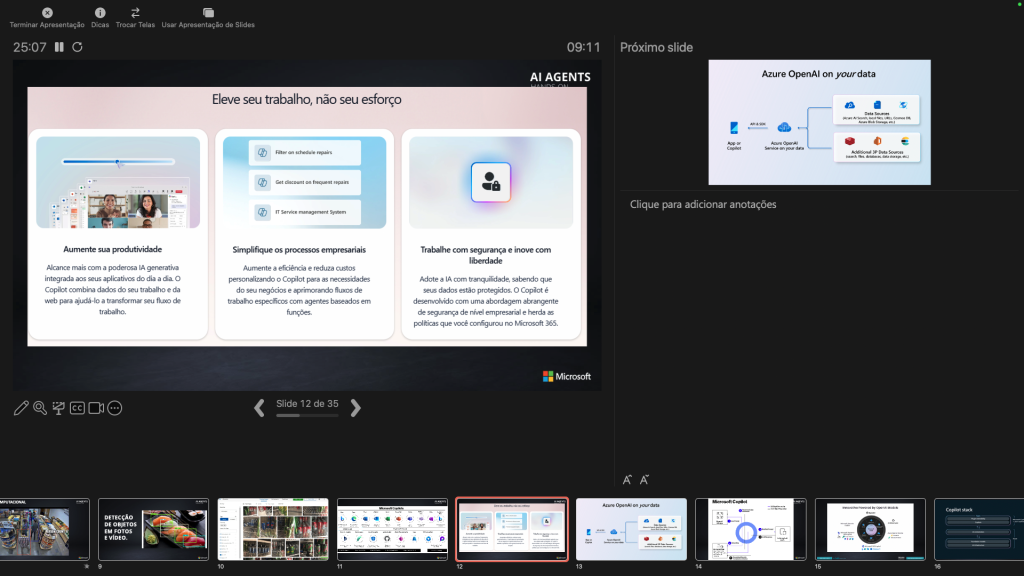This screenshot has width=1024, height=576.
Task: Pause the presentation timer
Action: pos(59,47)
